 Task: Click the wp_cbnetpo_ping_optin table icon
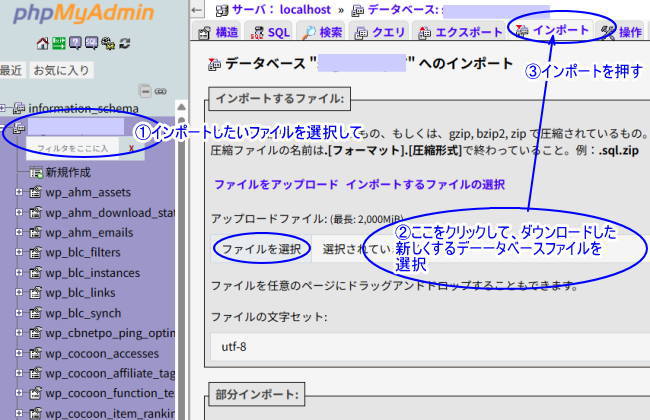36,333
